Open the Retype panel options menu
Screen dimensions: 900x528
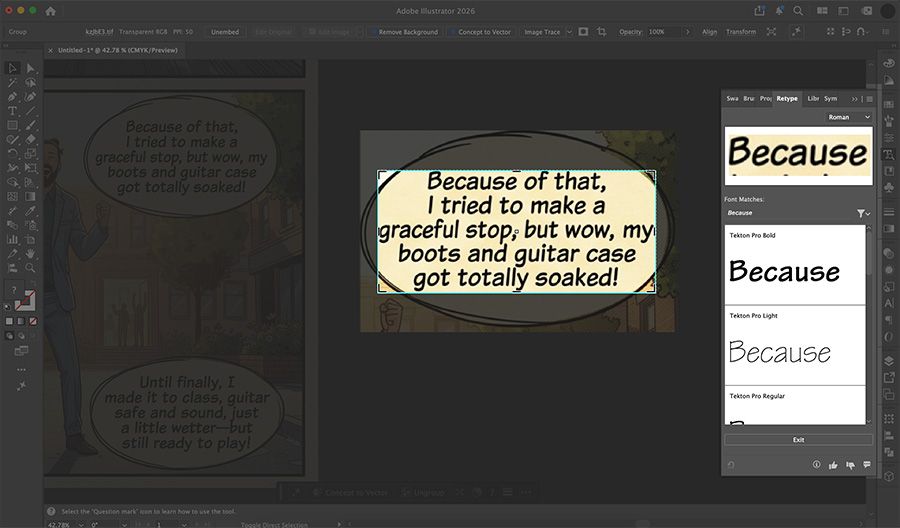click(x=870, y=99)
